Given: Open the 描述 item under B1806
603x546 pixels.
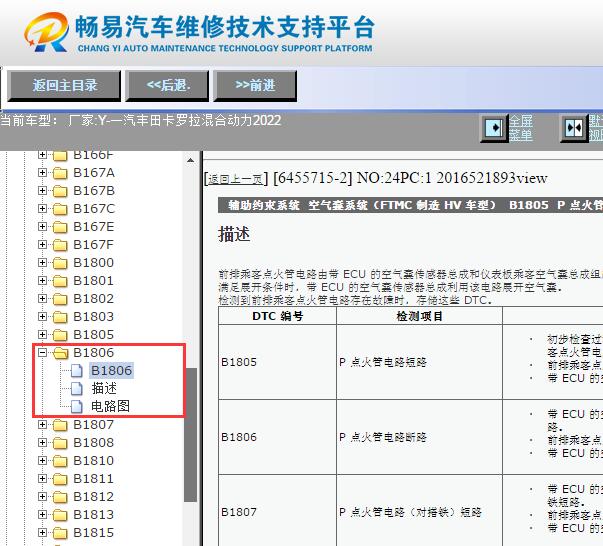Looking at the screenshot, I should tap(104, 389).
